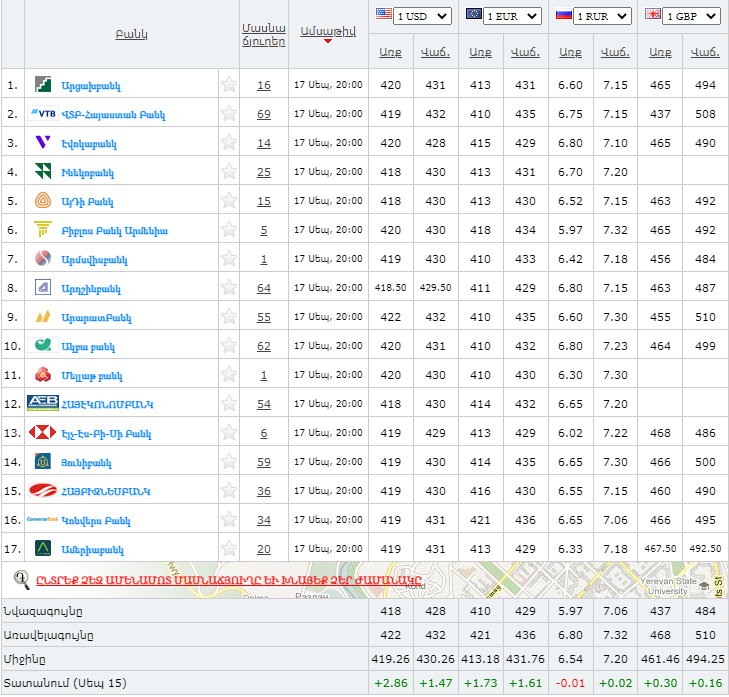The height and width of the screenshot is (697, 729).
Task: Click the 467.50 GBP buy value
Action: [660, 549]
